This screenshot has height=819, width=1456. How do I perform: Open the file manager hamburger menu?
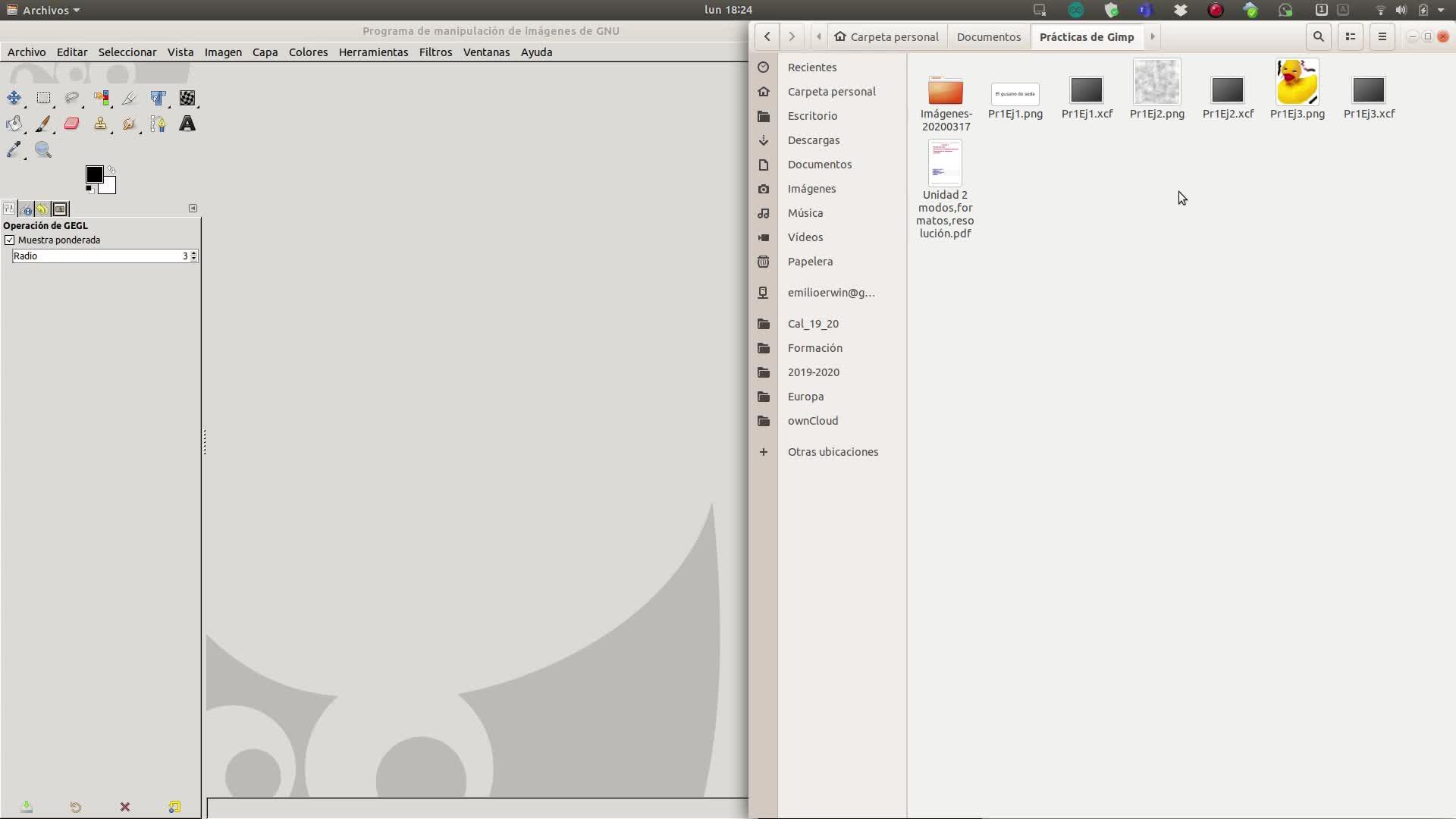pos(1382,36)
